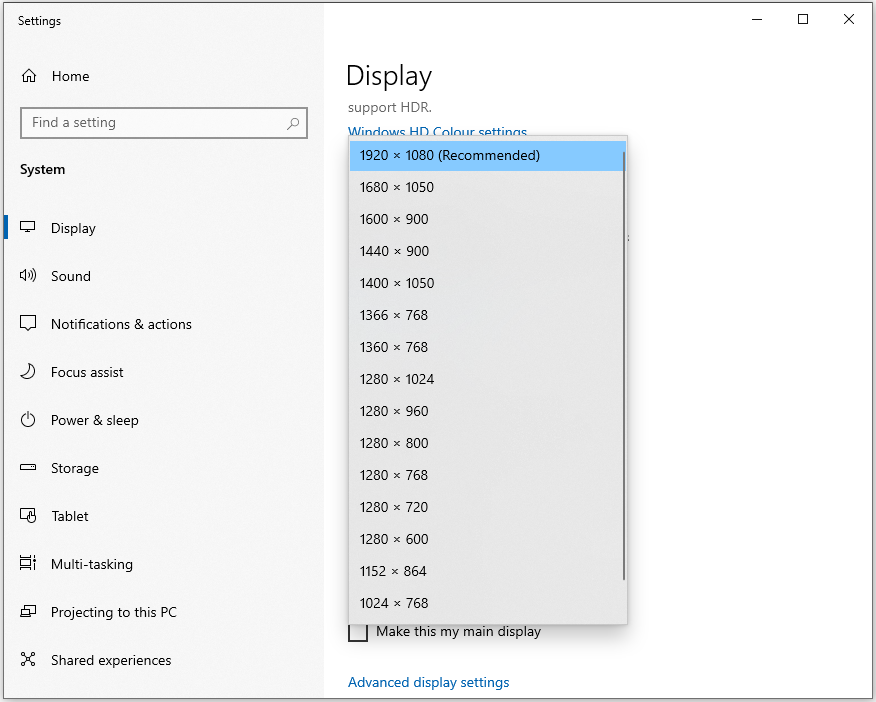The height and width of the screenshot is (702, 876).
Task: Choose 1280 × 600 from the dropdown
Action: point(487,539)
